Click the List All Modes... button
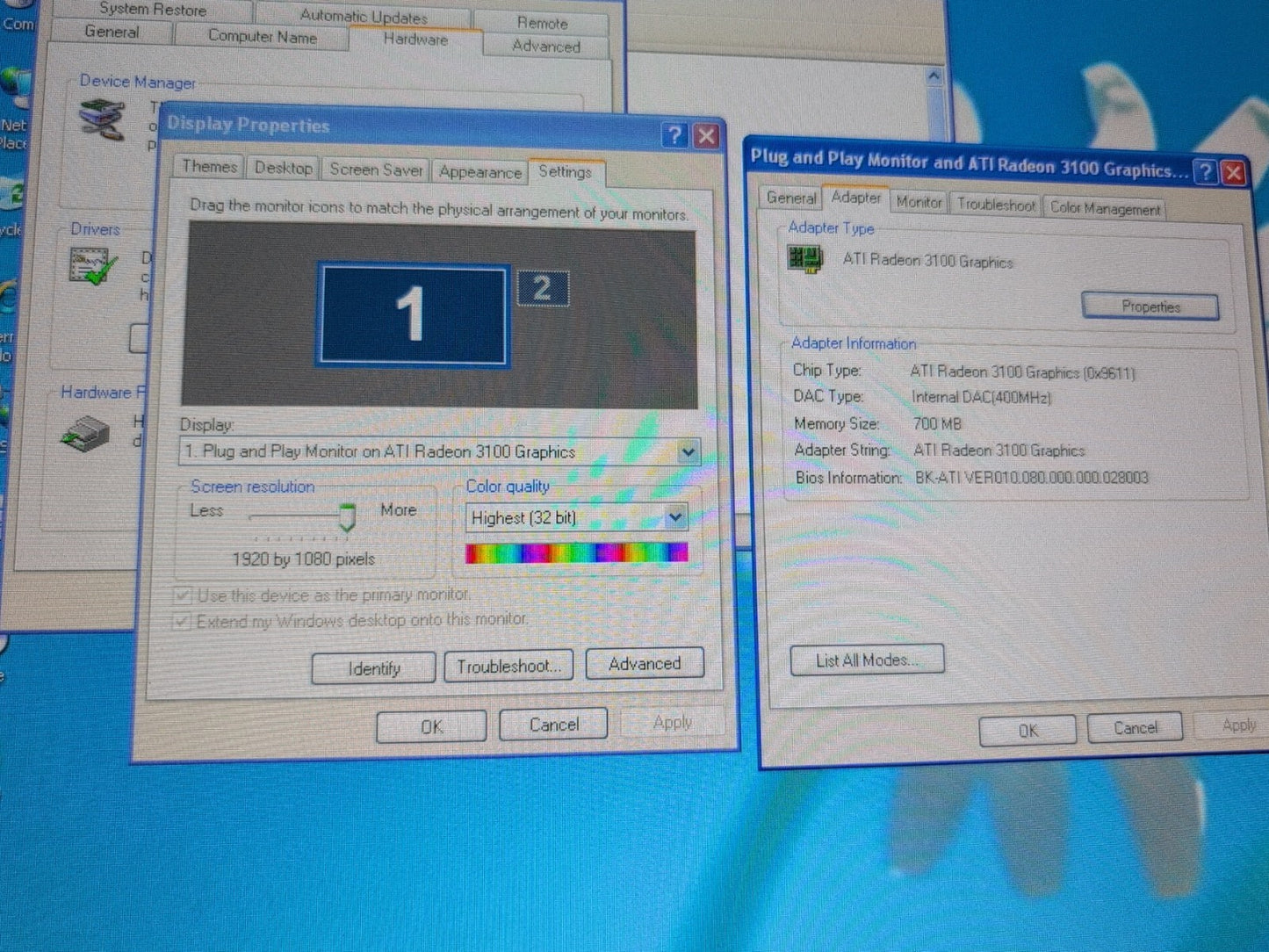The width and height of the screenshot is (1269, 952). pos(867,660)
